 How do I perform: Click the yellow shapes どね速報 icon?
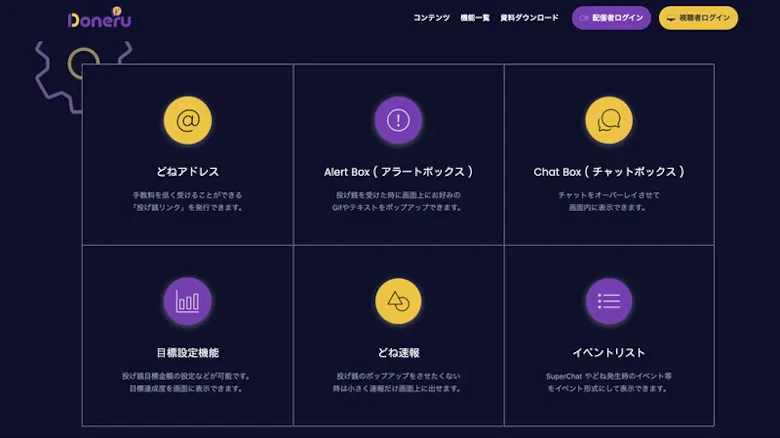click(x=398, y=301)
